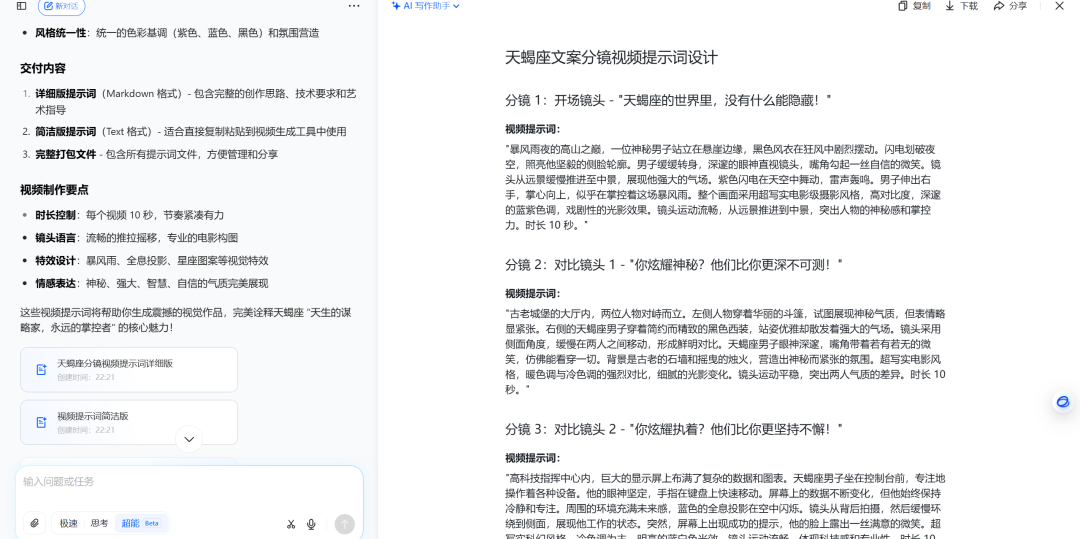Click the 情感表达 bullet text
1080x539 pixels.
152,284
